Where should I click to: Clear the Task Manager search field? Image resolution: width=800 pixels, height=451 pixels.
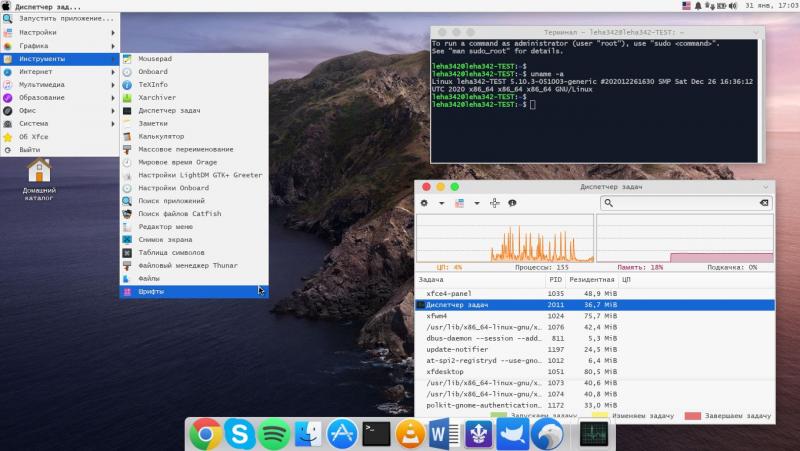click(764, 203)
